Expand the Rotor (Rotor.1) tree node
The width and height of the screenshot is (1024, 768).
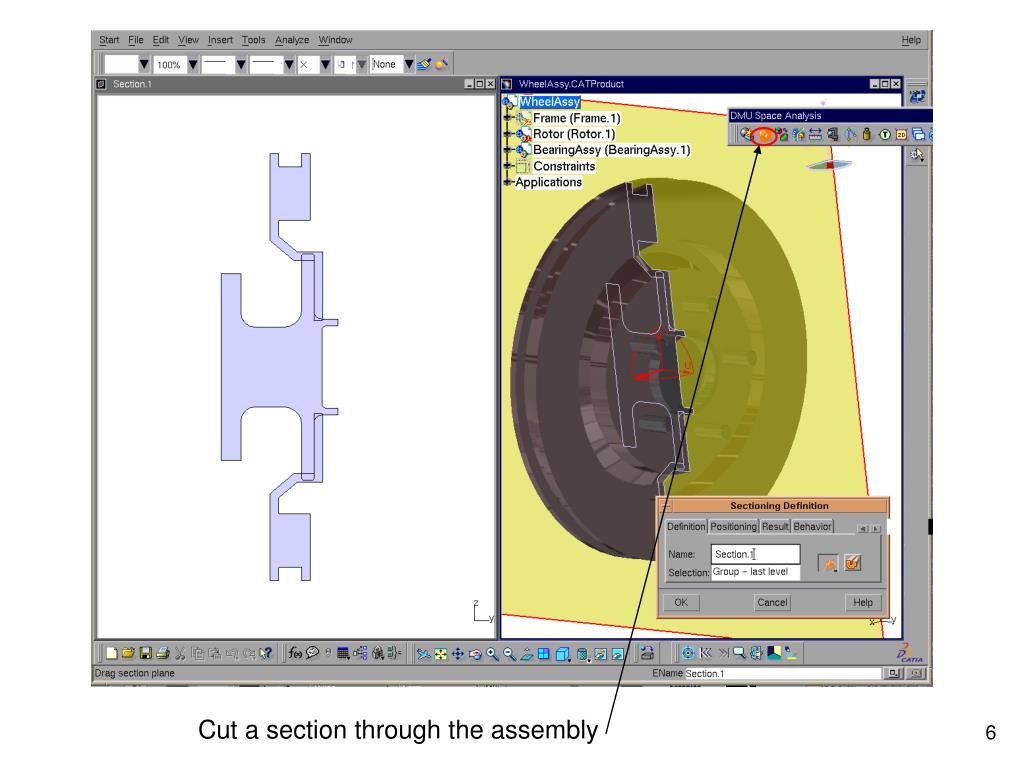[508, 134]
